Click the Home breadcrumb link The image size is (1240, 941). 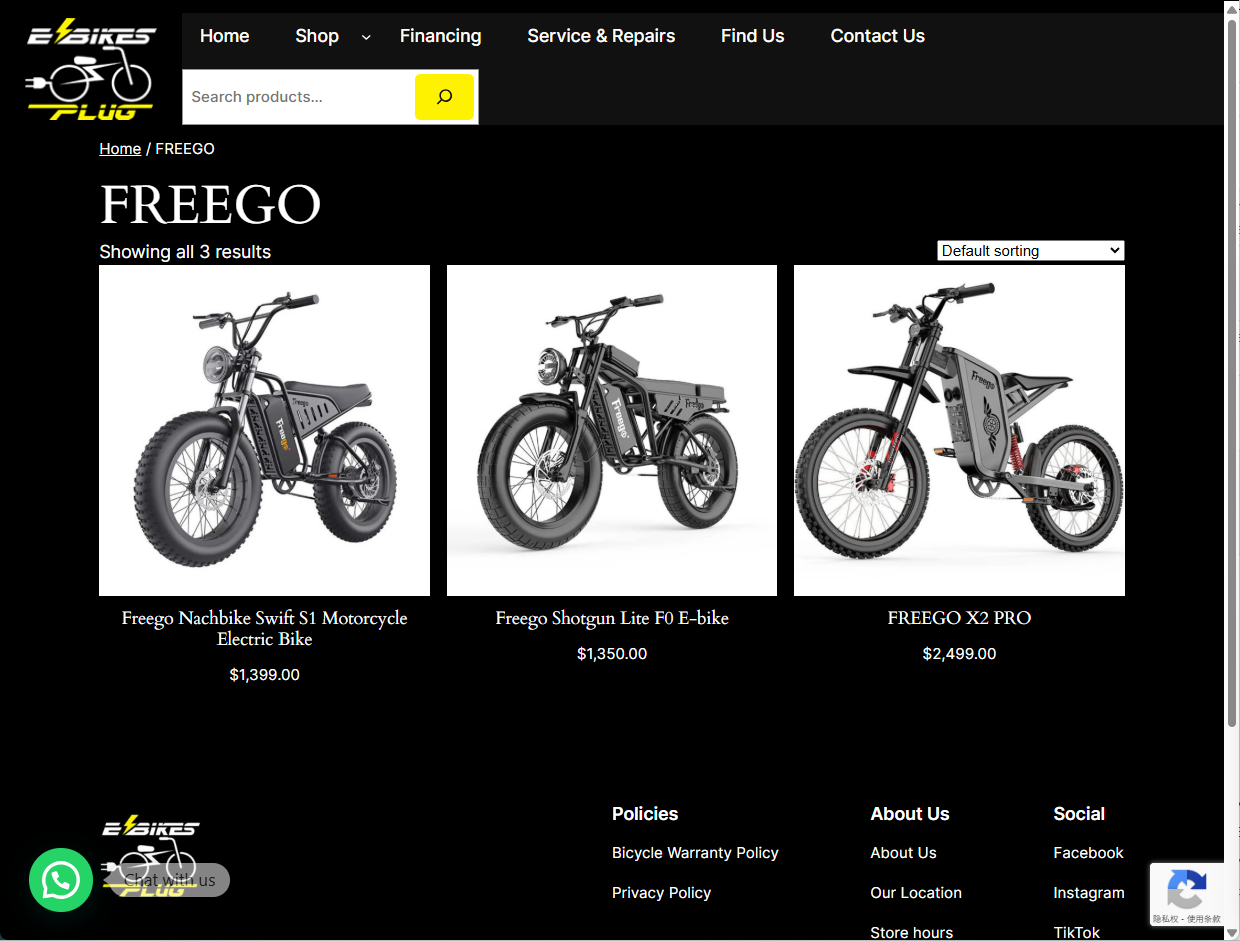point(120,148)
